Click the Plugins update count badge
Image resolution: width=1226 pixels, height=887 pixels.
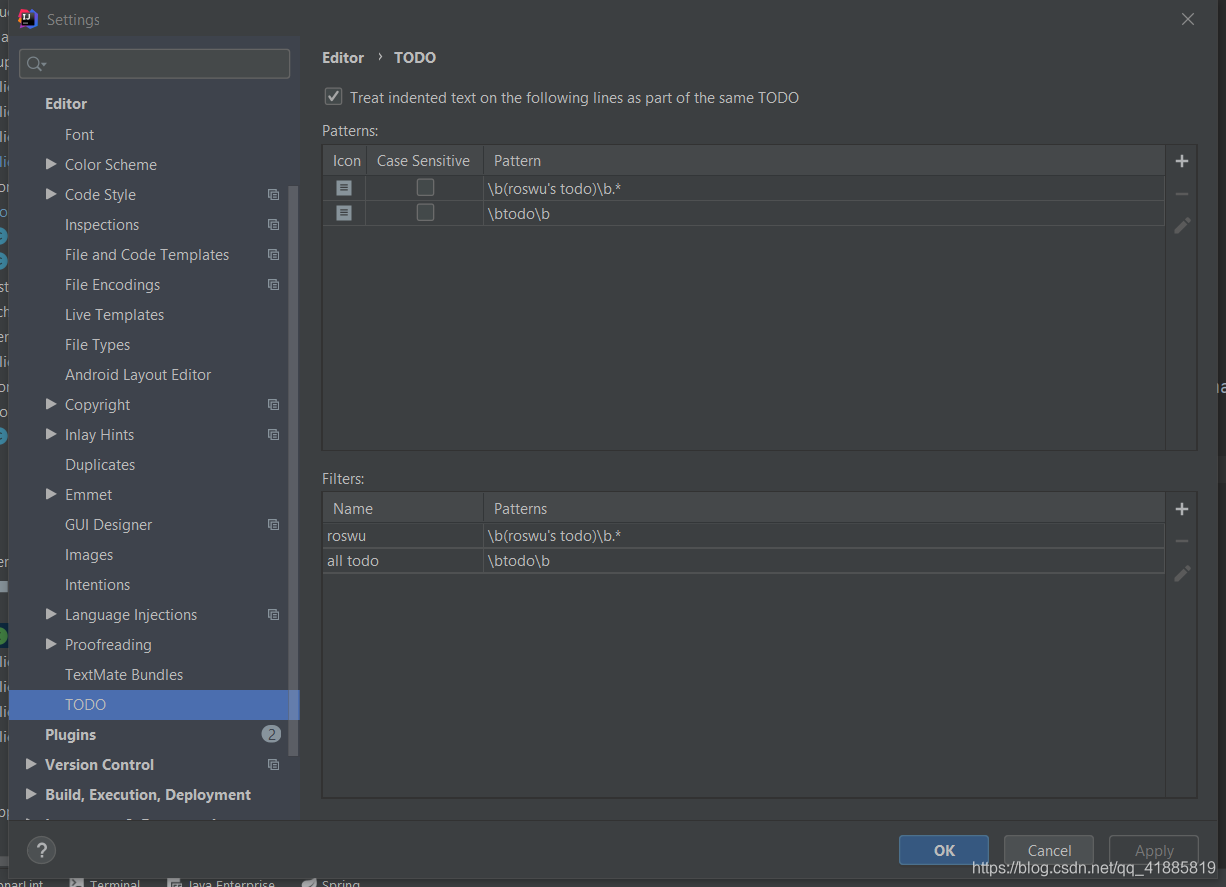tap(271, 734)
